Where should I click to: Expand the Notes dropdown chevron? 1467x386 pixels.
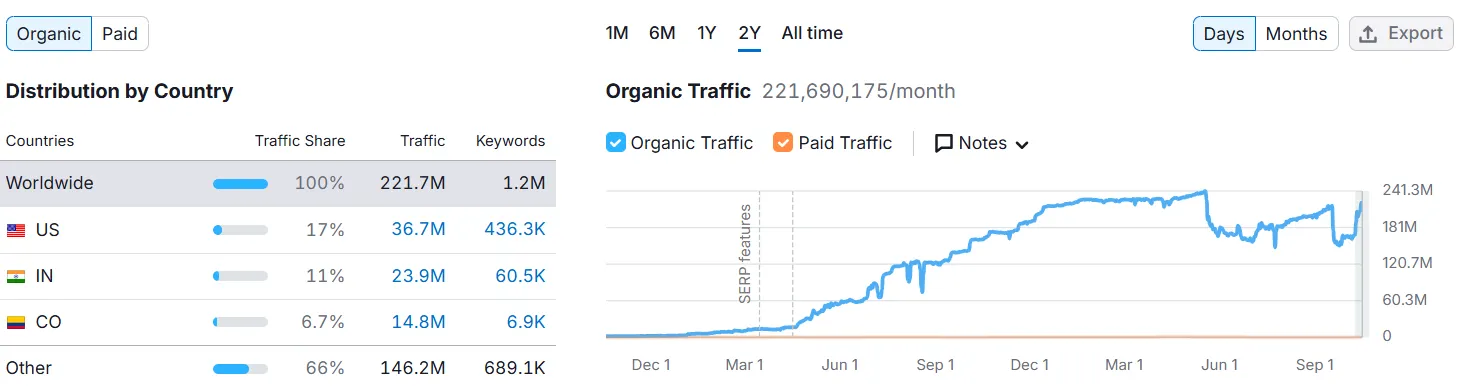tap(1022, 144)
